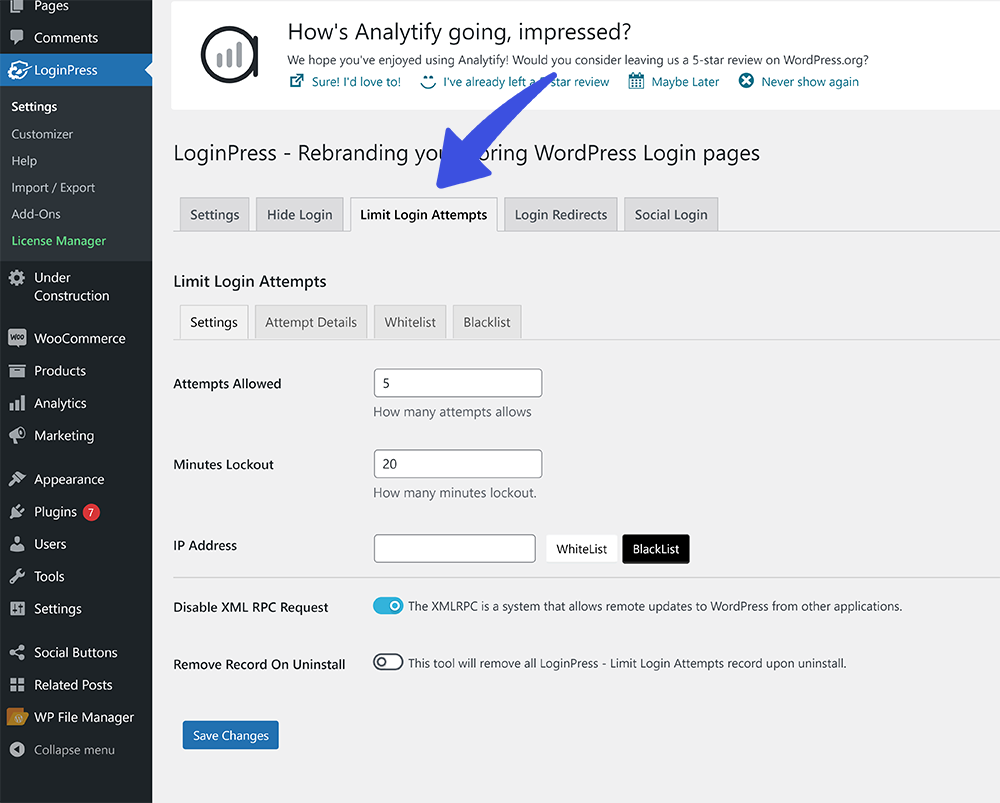Click the LoginPress logo icon in the sidebar

[18, 70]
